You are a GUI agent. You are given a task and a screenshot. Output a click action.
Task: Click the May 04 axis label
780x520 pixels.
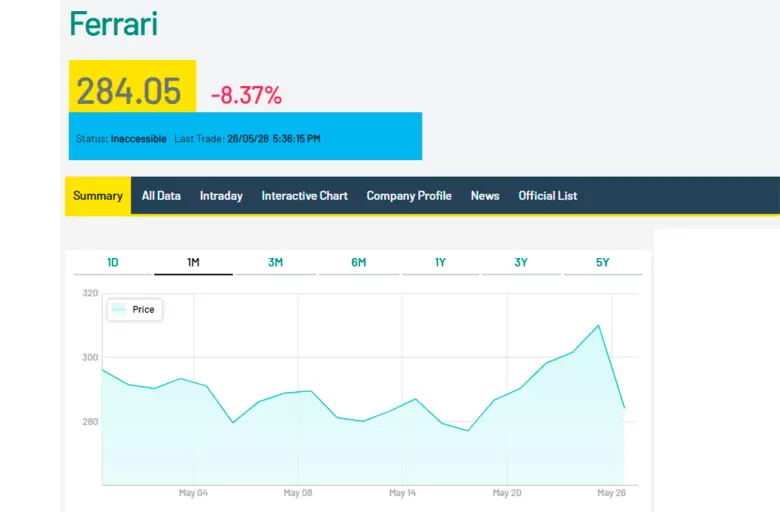[193, 493]
